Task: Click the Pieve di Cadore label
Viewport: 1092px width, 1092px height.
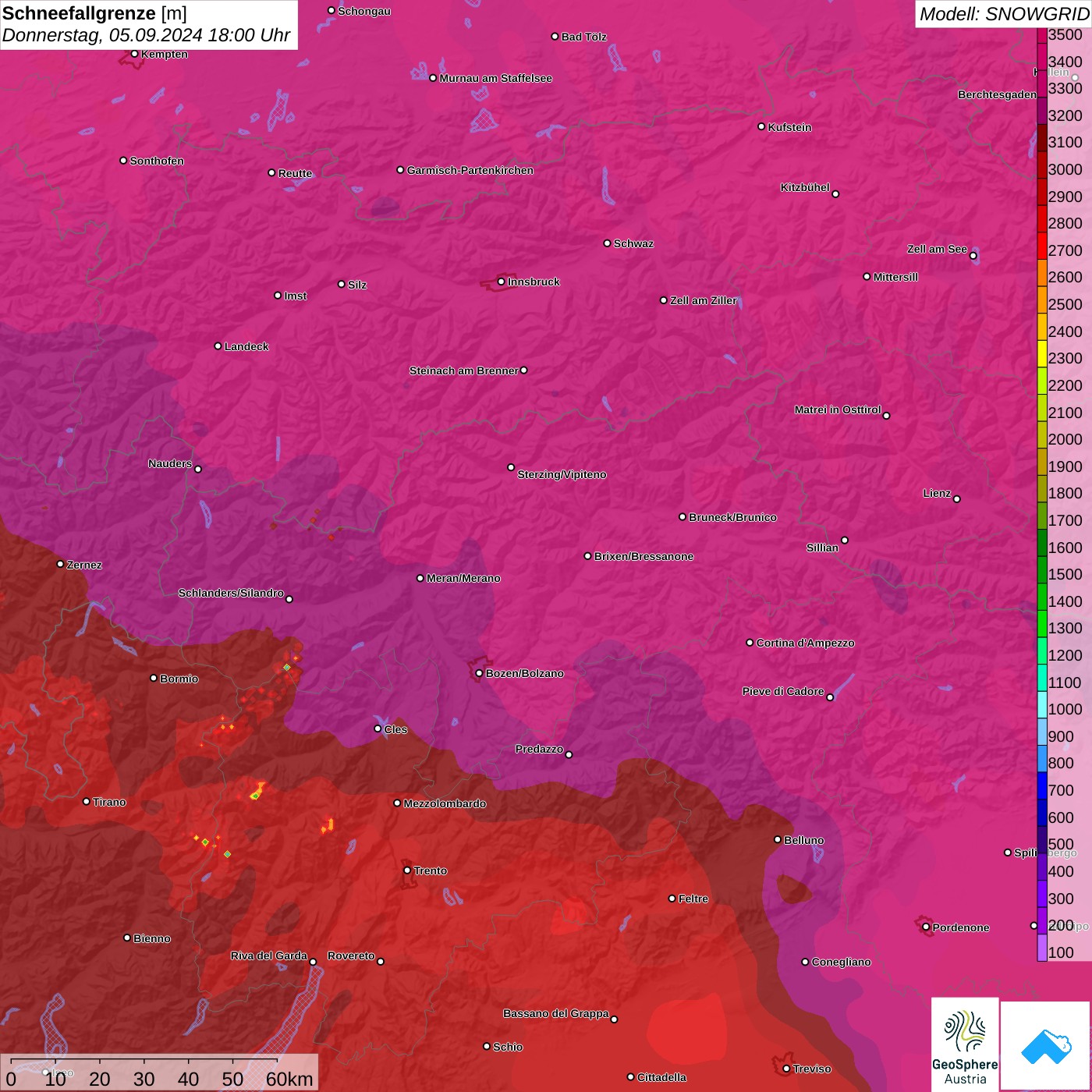Action: (x=783, y=691)
